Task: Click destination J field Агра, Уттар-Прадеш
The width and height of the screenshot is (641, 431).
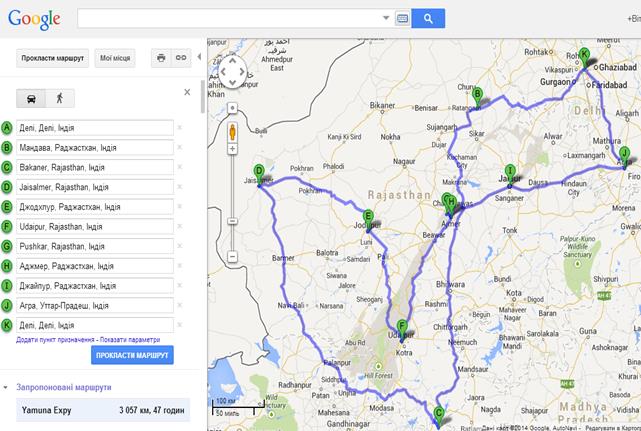Action: pyautogui.click(x=95, y=305)
